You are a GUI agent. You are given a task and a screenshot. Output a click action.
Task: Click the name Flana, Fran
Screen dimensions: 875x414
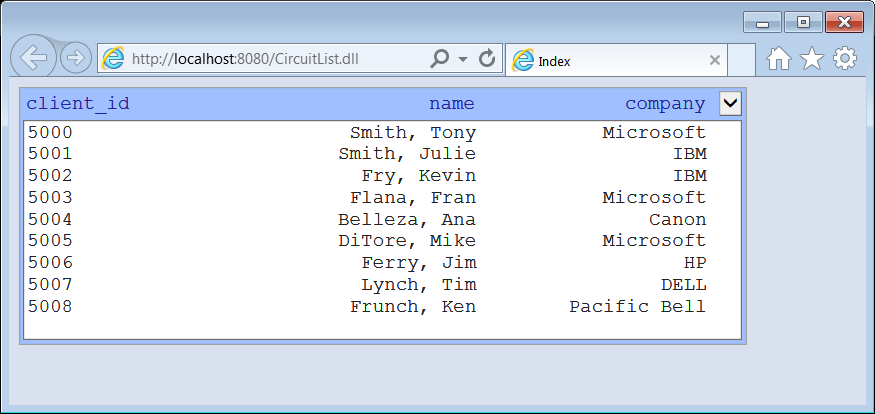tap(413, 198)
